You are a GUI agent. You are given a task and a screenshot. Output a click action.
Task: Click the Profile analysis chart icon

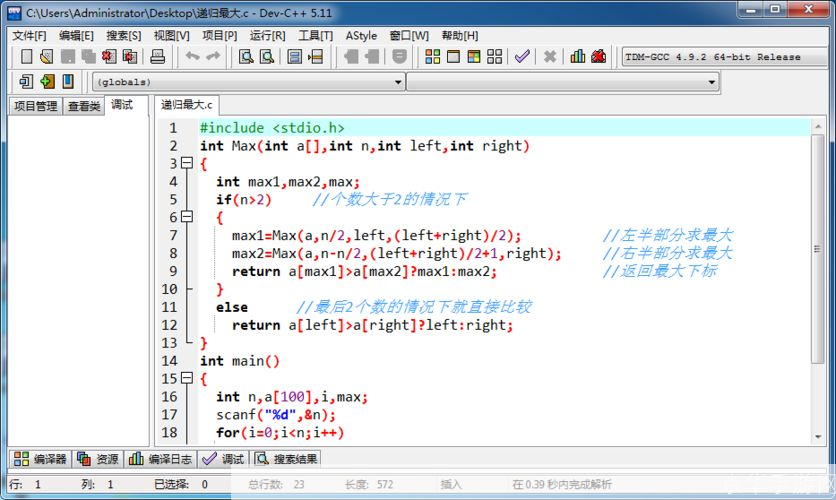pos(577,57)
